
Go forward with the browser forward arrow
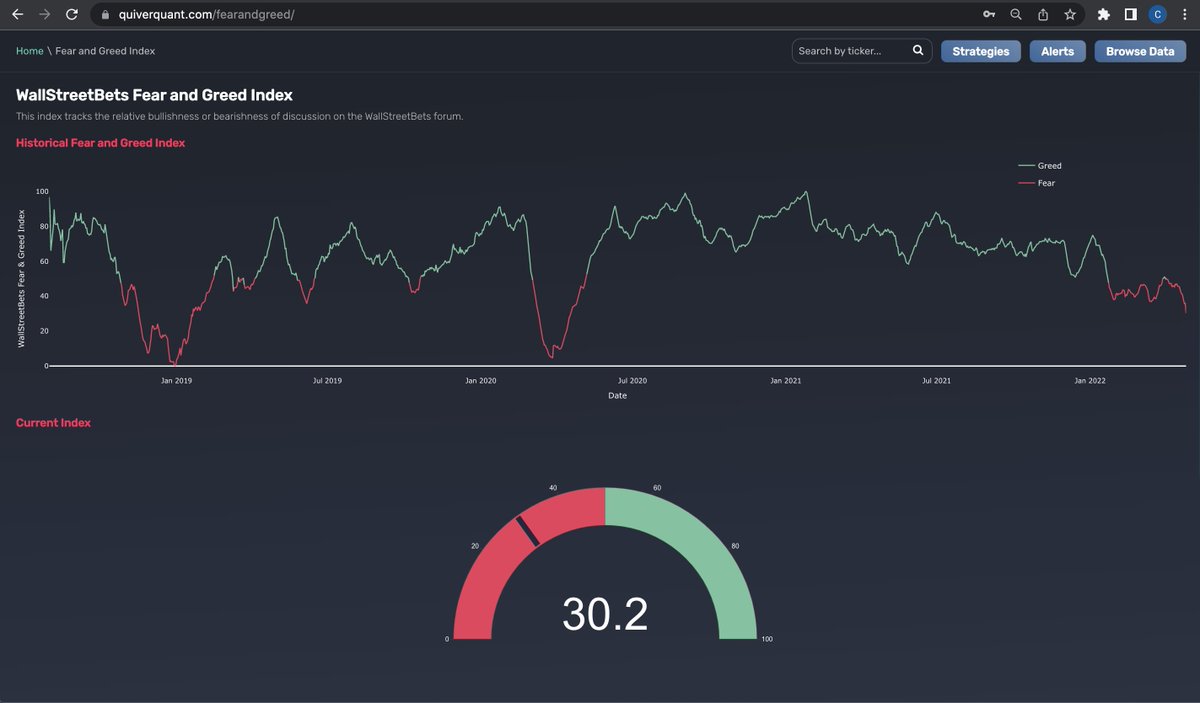(44, 14)
